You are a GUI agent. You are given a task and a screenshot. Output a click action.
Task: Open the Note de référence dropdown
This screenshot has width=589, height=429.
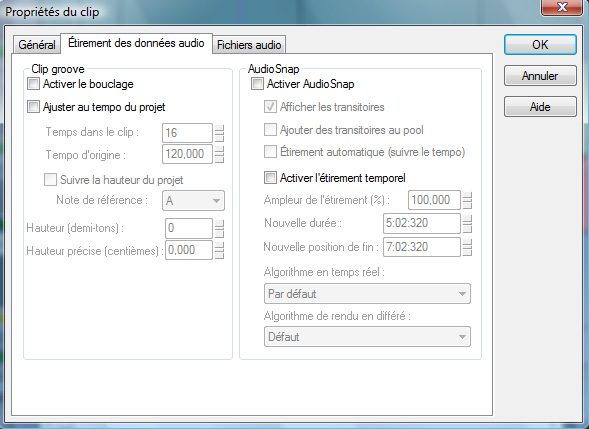point(193,201)
